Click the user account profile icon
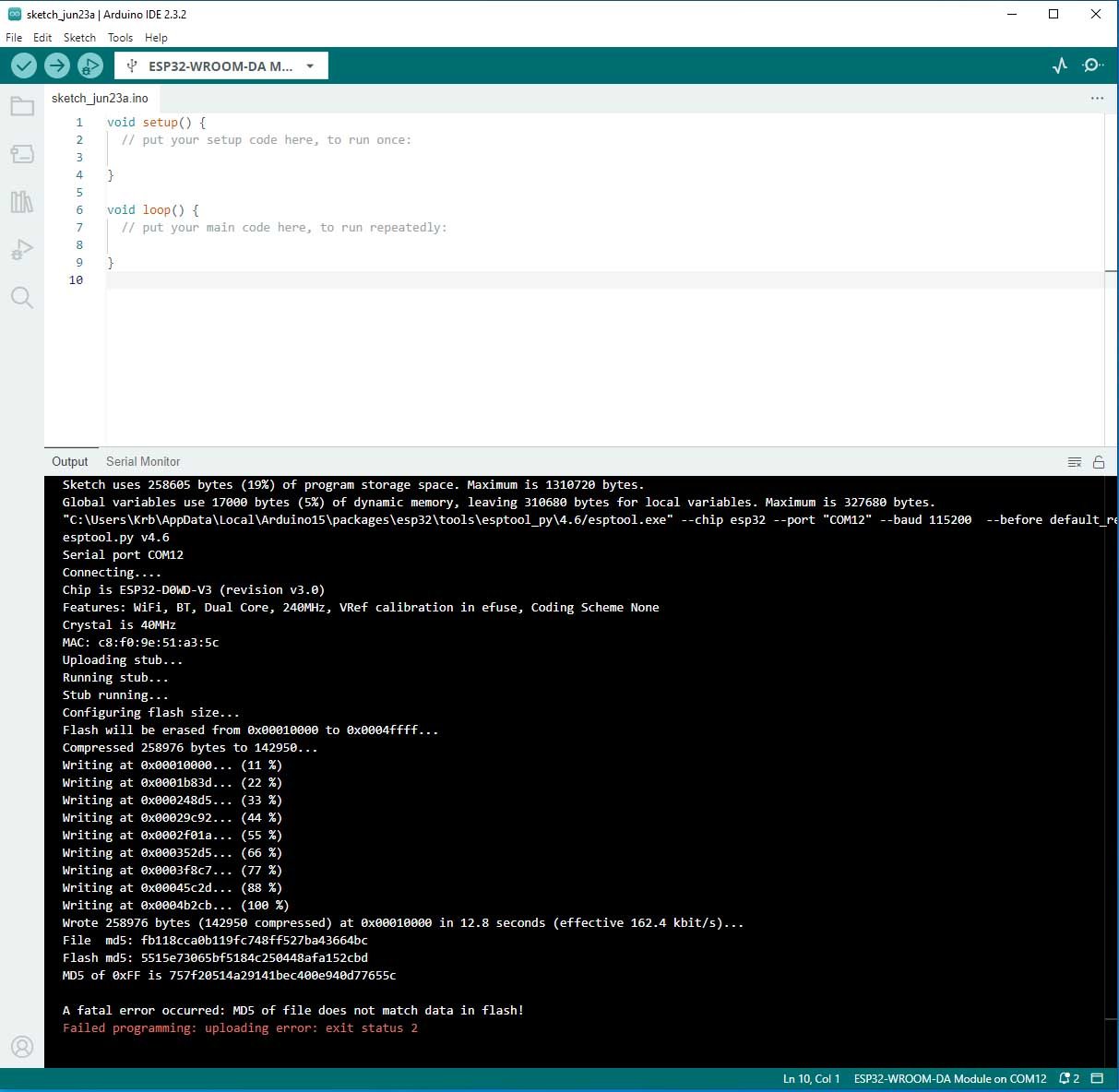The image size is (1119, 1092). click(x=22, y=1047)
